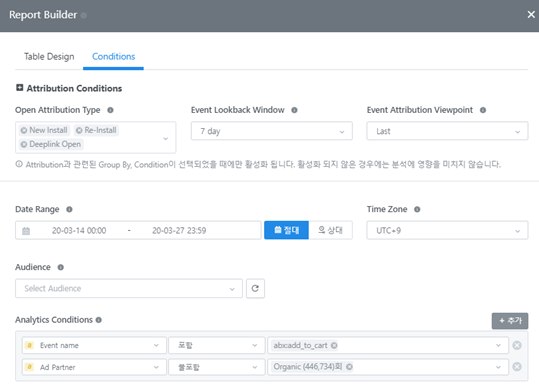Click the + 추가 add condition button
Image resolution: width=539 pixels, height=389 pixels.
click(510, 321)
